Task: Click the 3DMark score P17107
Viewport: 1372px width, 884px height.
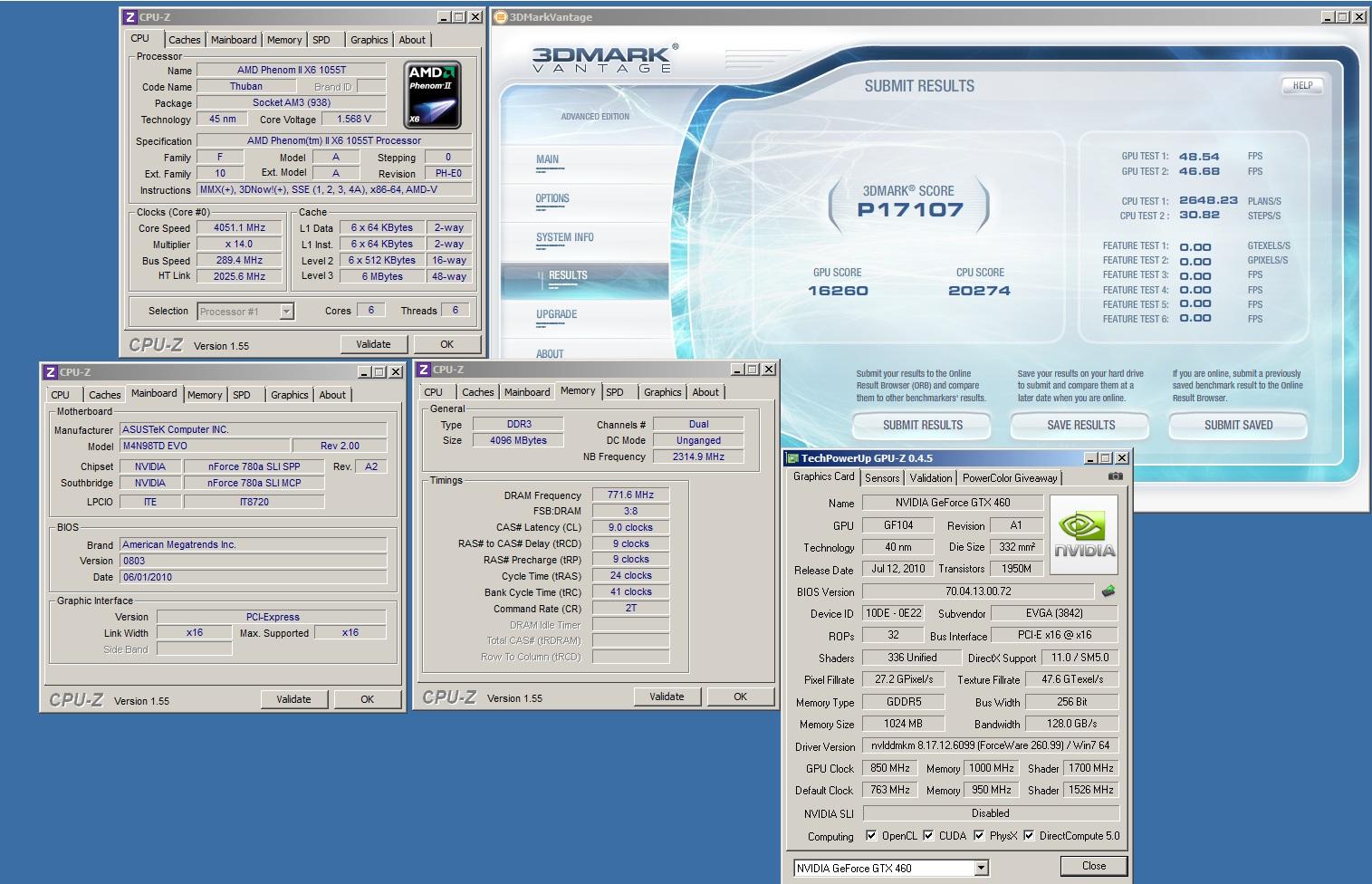Action: coord(910,209)
